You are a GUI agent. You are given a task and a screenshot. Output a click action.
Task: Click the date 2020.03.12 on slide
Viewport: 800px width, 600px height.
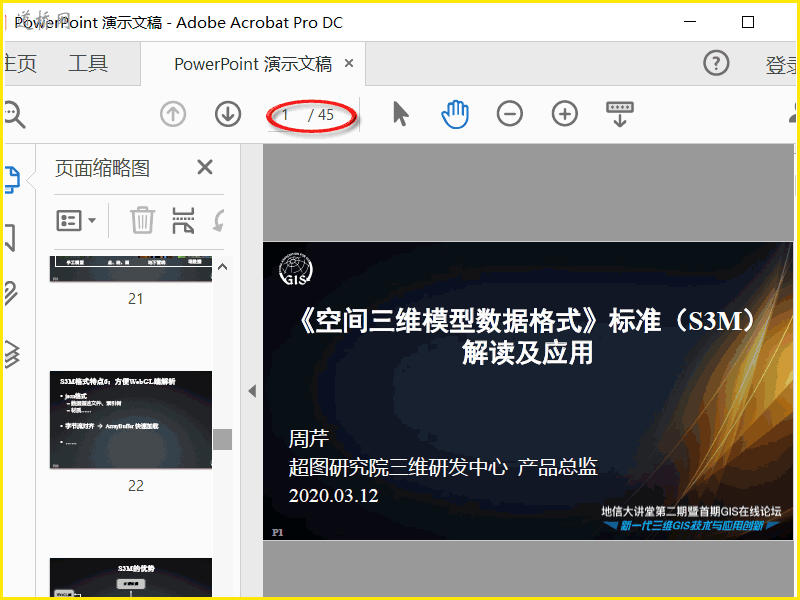(333, 496)
